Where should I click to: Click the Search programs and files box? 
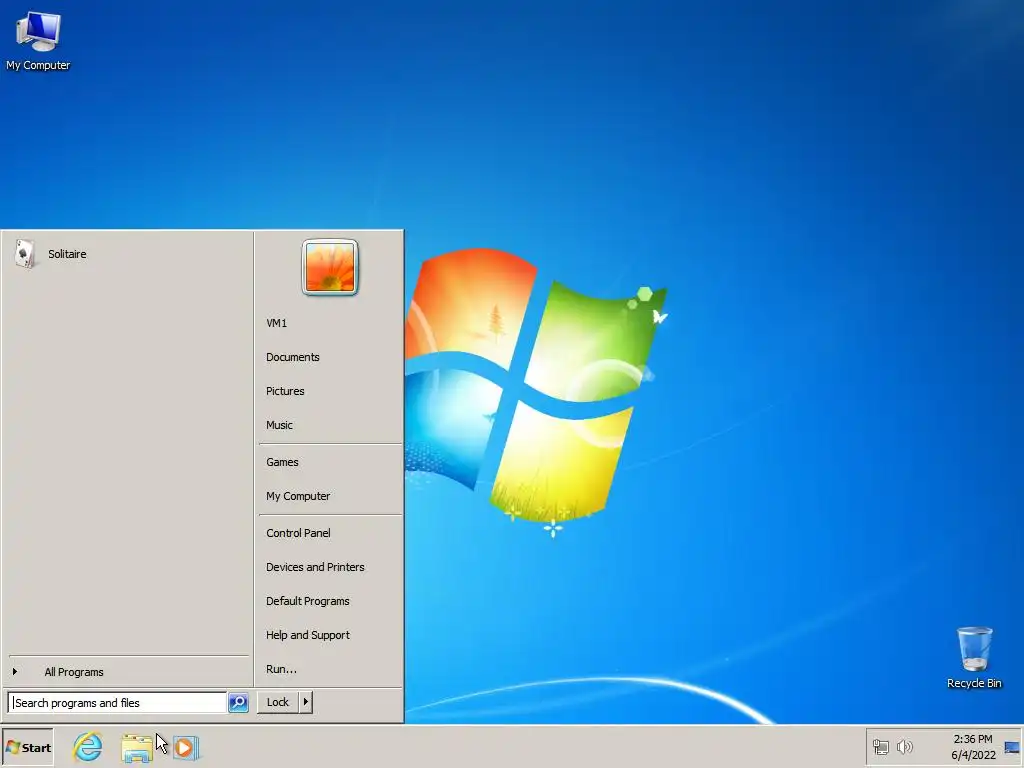coord(118,703)
